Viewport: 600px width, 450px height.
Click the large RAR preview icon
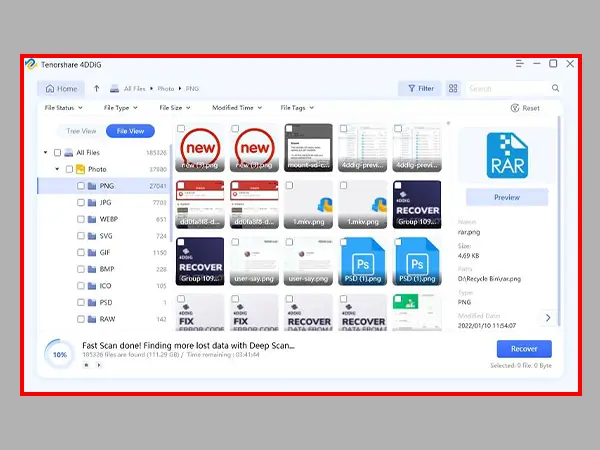[x=507, y=155]
